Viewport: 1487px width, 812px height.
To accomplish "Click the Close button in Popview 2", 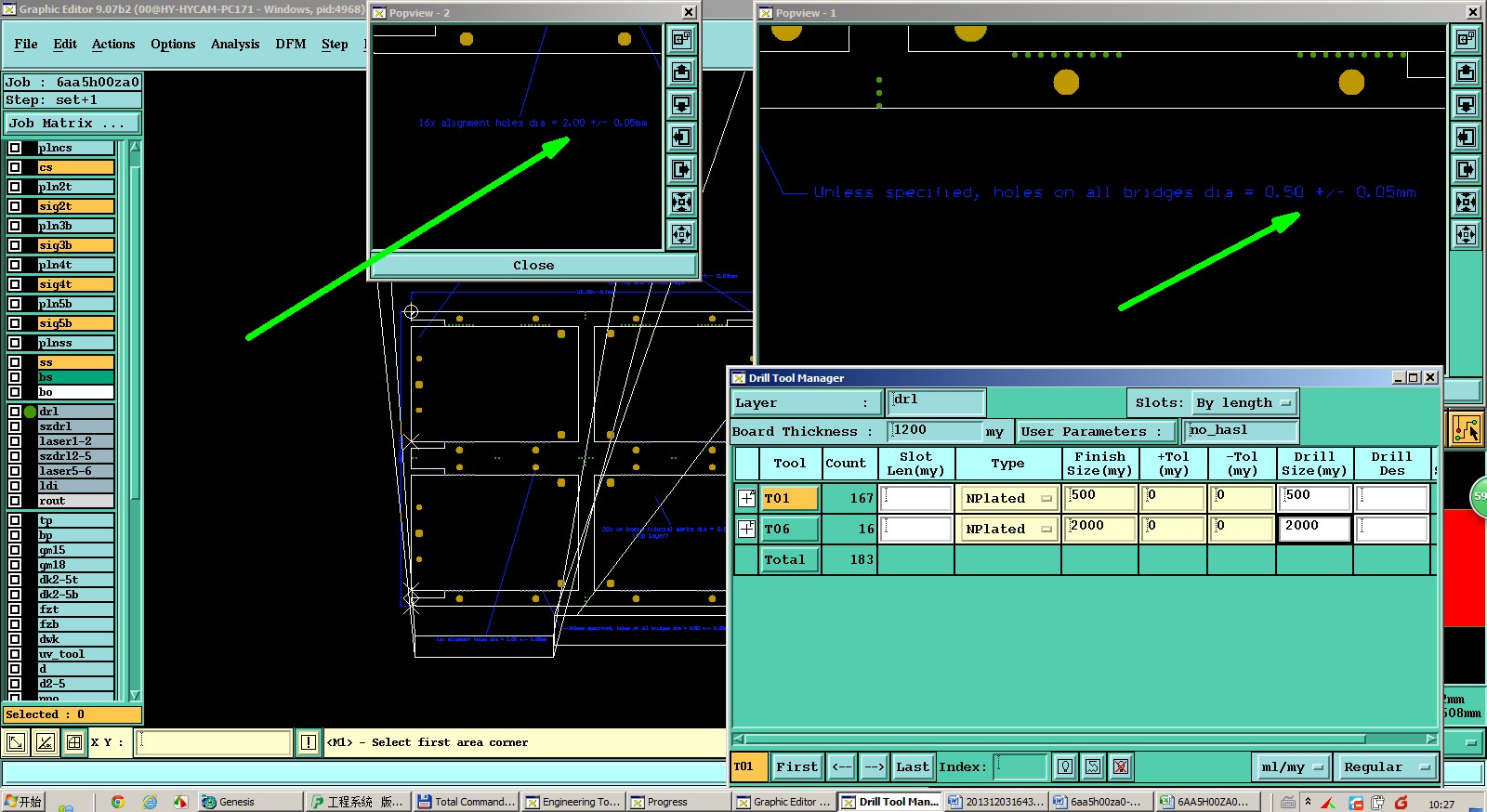I will (x=533, y=265).
